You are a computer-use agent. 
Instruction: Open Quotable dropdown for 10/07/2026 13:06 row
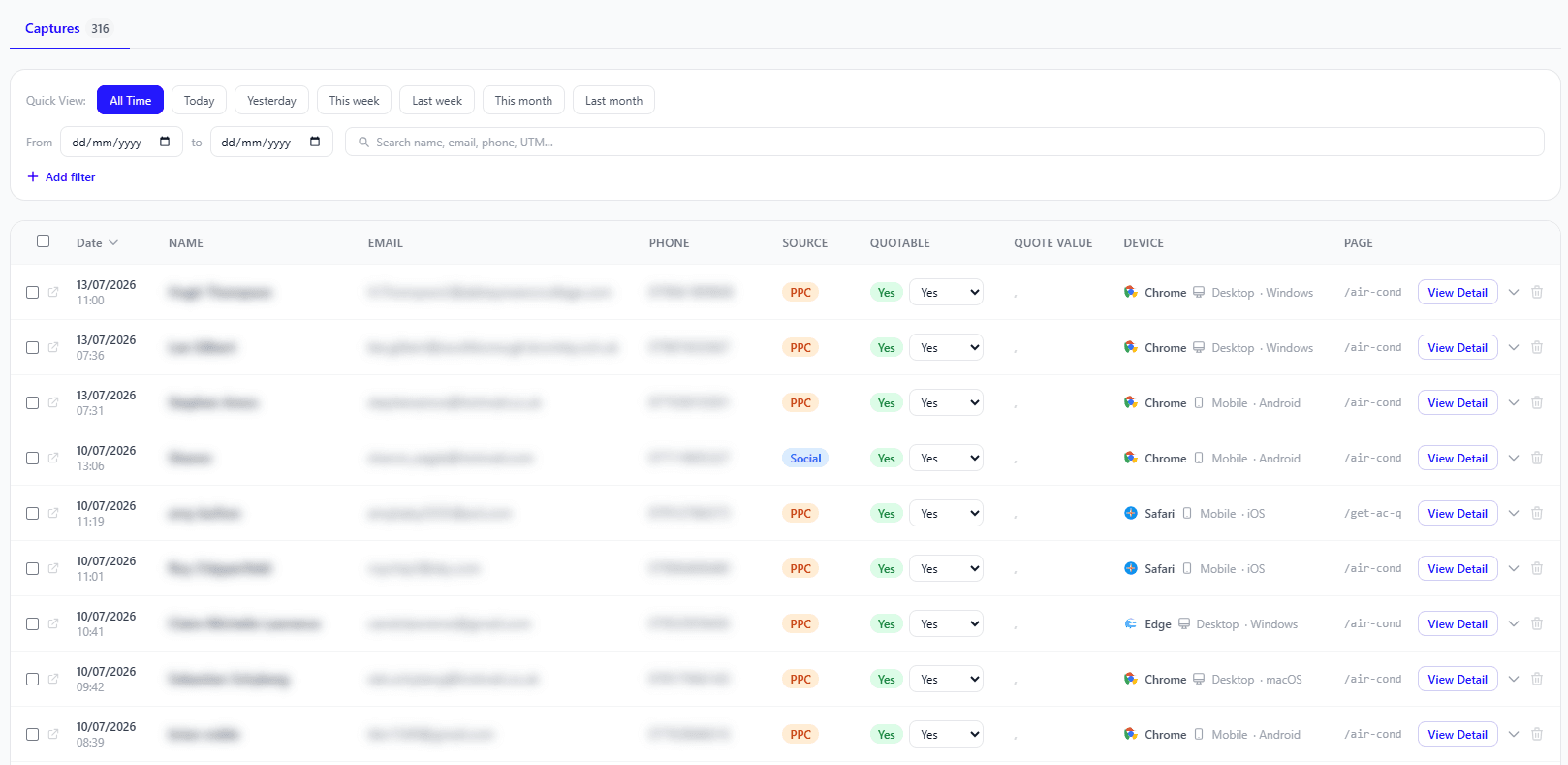click(946, 458)
